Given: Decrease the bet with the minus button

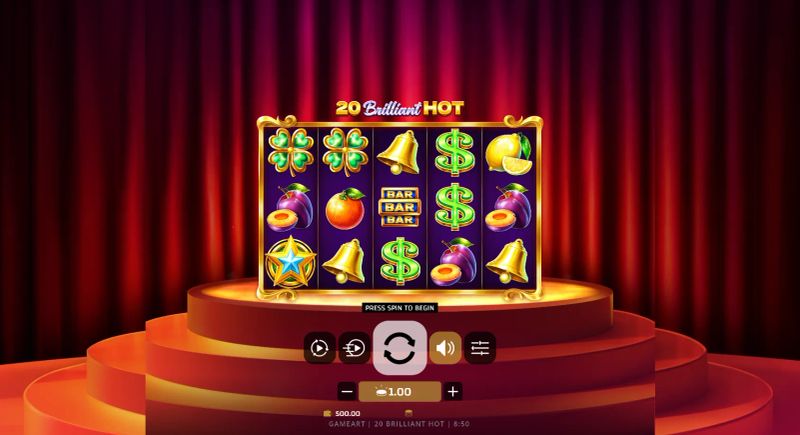Looking at the screenshot, I should pyautogui.click(x=347, y=392).
